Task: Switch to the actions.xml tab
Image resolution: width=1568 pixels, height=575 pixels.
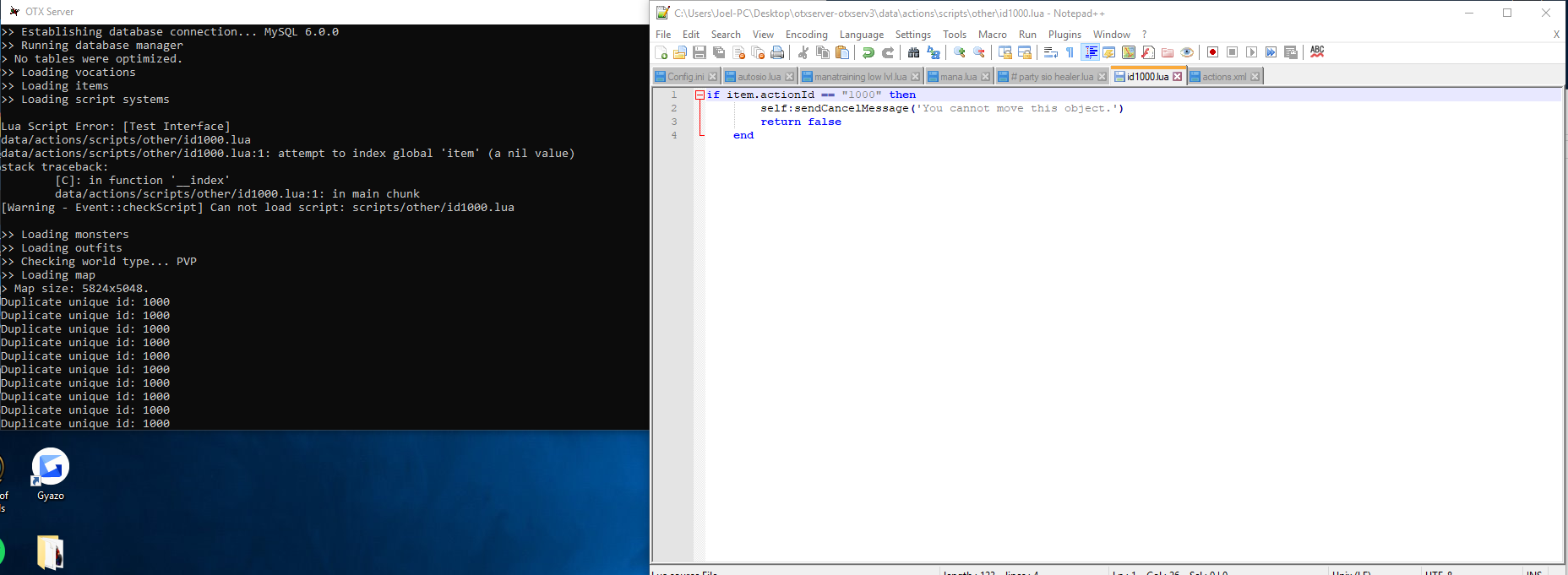Action: pyautogui.click(x=1224, y=77)
